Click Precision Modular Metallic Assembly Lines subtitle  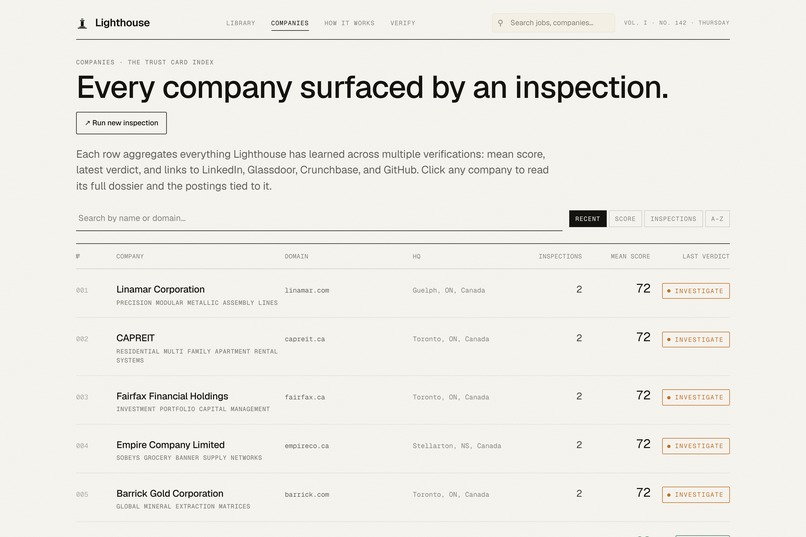click(197, 303)
